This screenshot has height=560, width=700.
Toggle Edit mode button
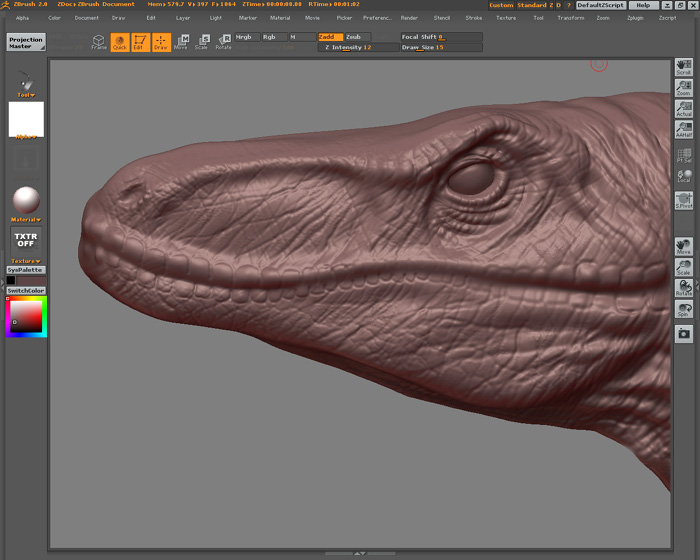(x=140, y=42)
